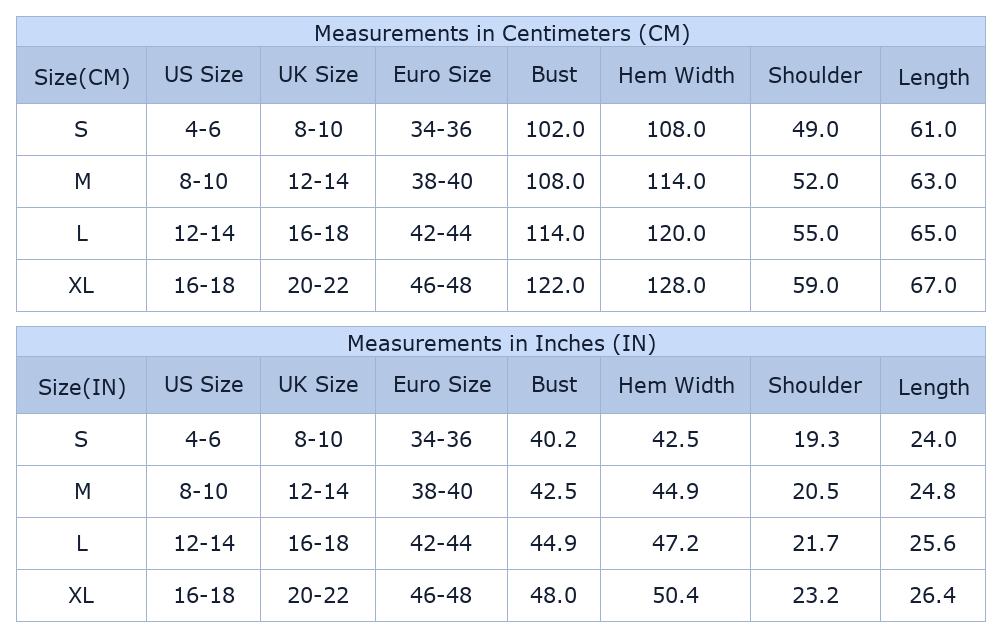
Task: Select the Size(CM) column header
Action: click(x=82, y=77)
